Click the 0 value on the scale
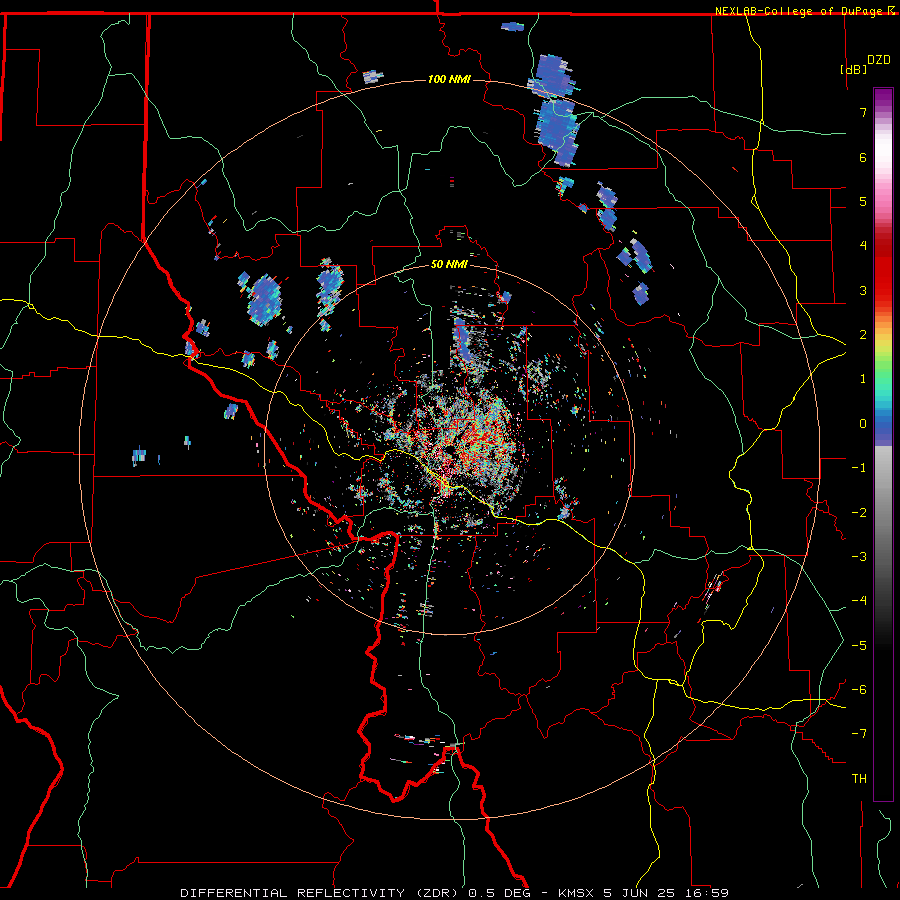This screenshot has height=900, width=900. click(x=863, y=424)
